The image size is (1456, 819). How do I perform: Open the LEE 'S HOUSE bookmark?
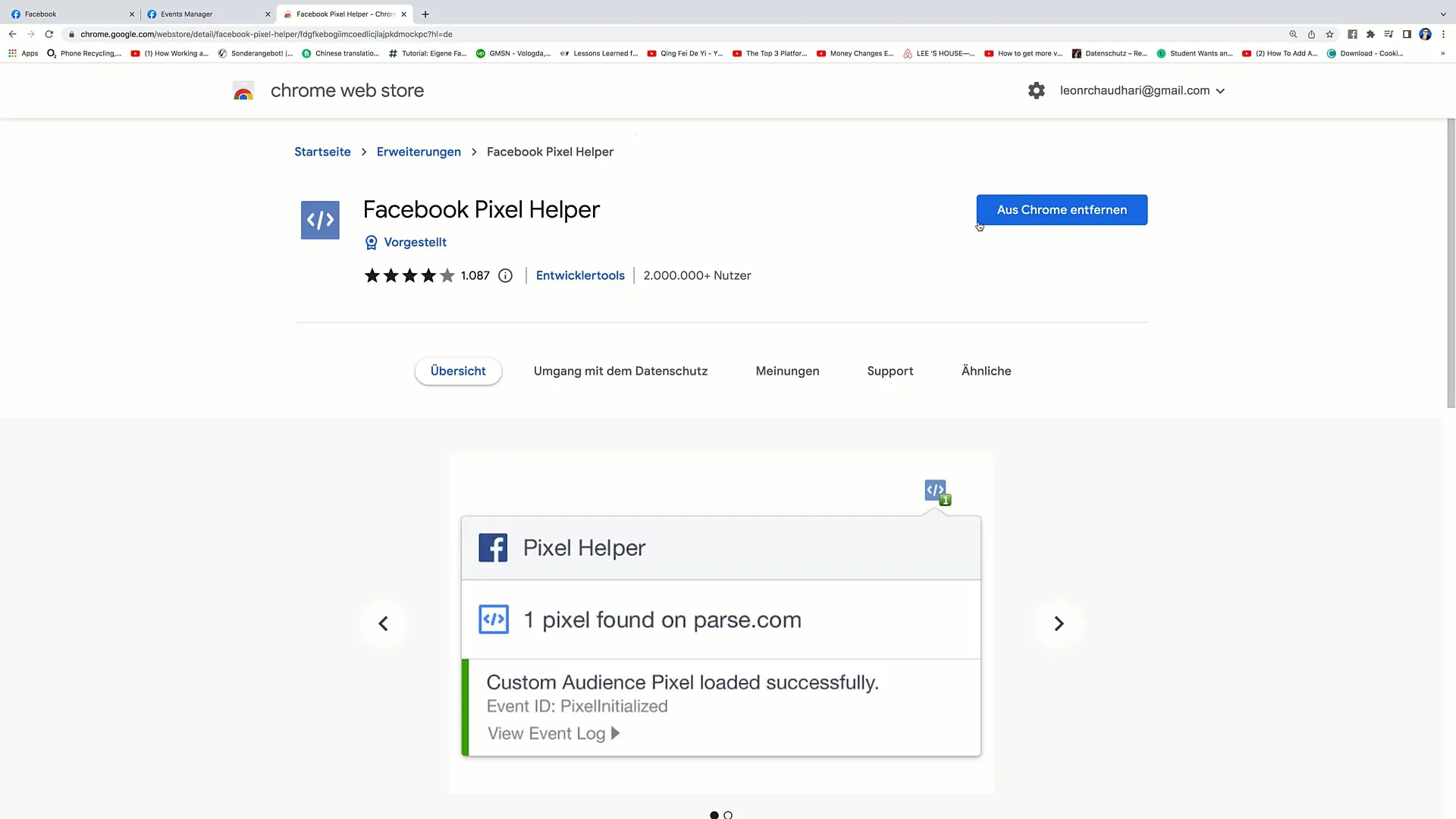point(939,54)
